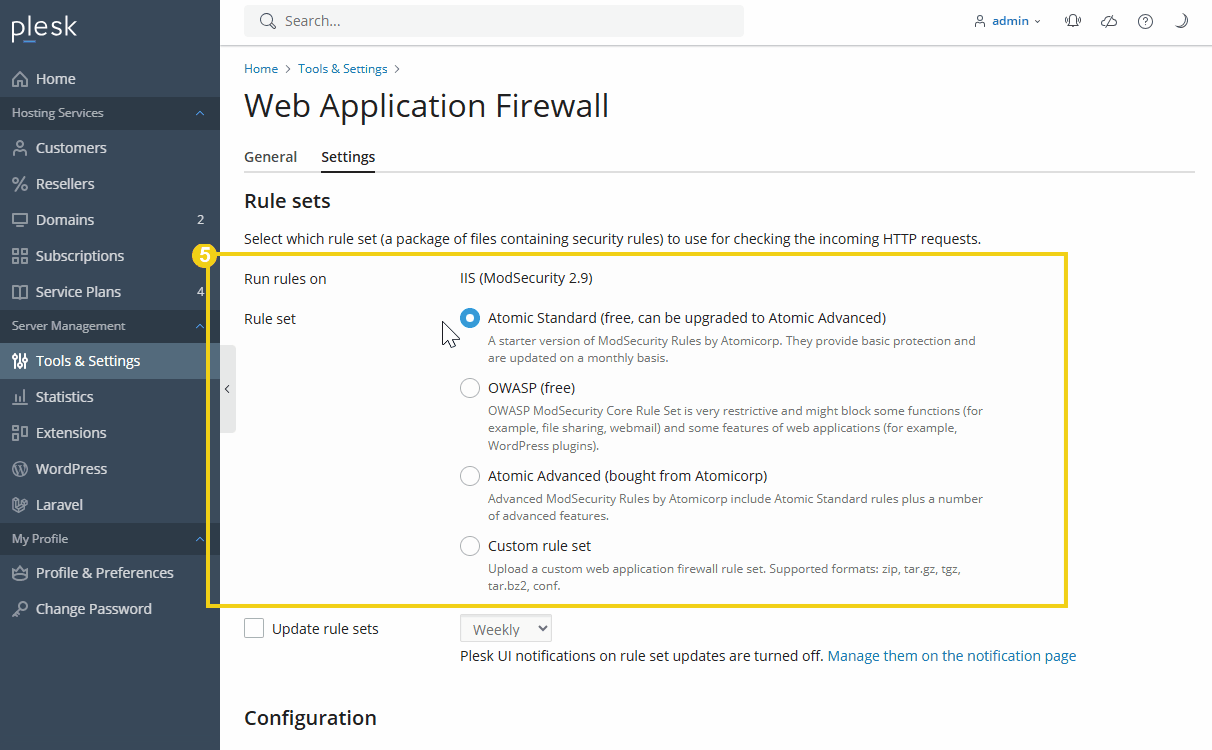The height and width of the screenshot is (750, 1212).
Task: Open Change Password in sidebar
Action: pos(110,609)
